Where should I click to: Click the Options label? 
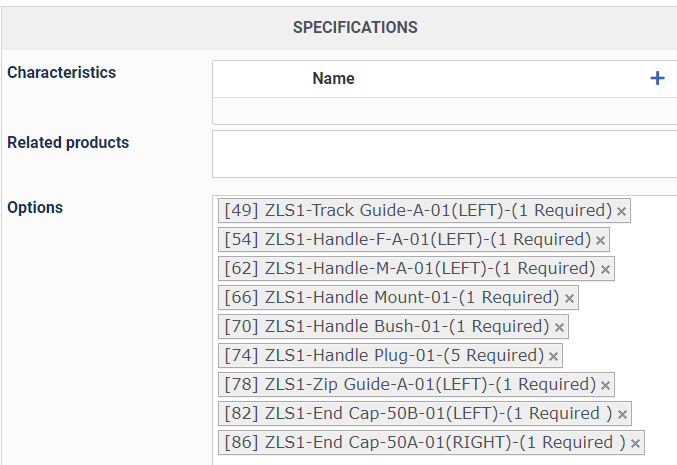[x=35, y=208]
